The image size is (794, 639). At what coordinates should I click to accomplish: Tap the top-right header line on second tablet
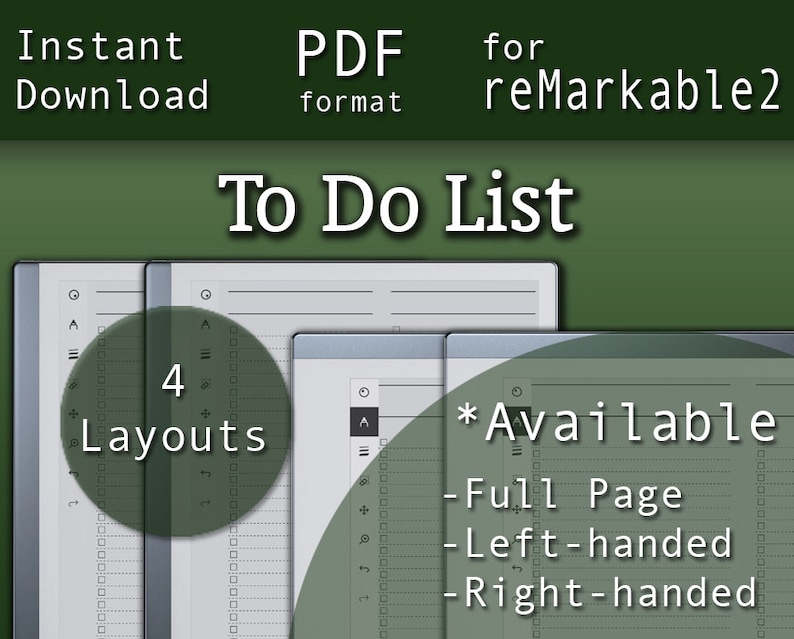point(463,292)
